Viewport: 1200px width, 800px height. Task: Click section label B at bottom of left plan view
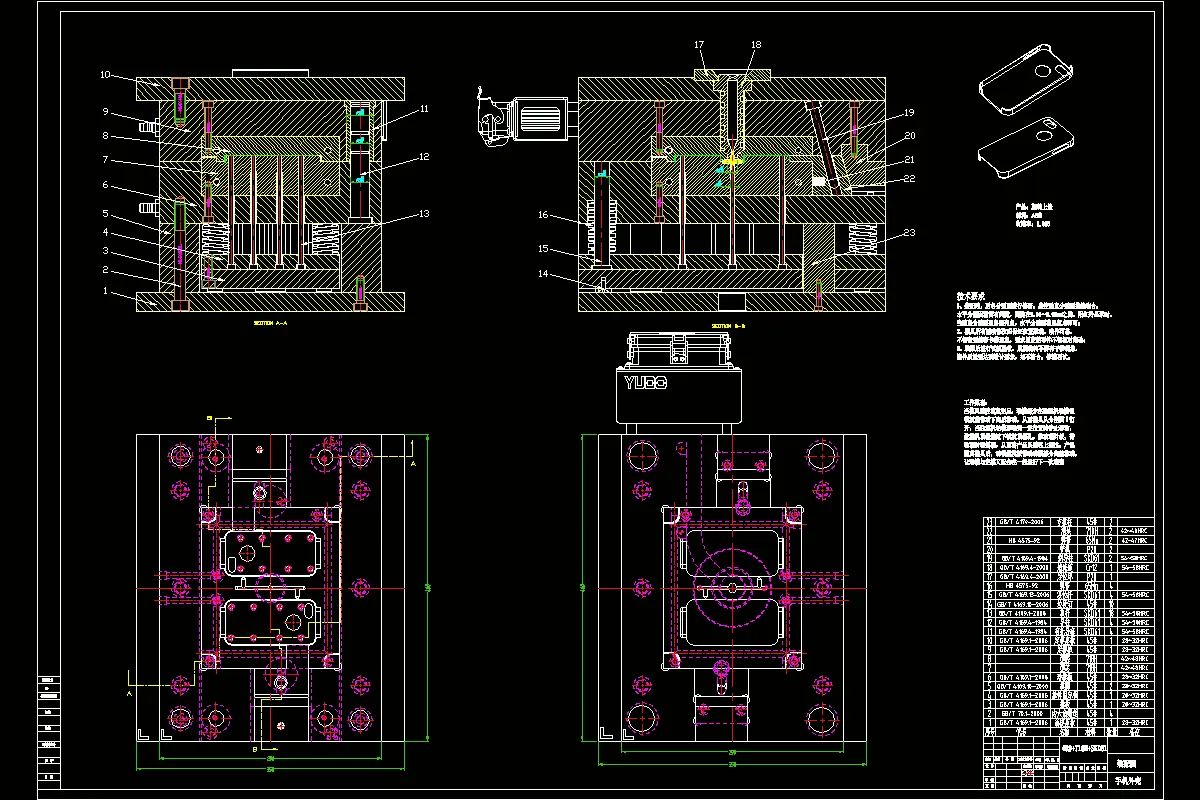(254, 747)
